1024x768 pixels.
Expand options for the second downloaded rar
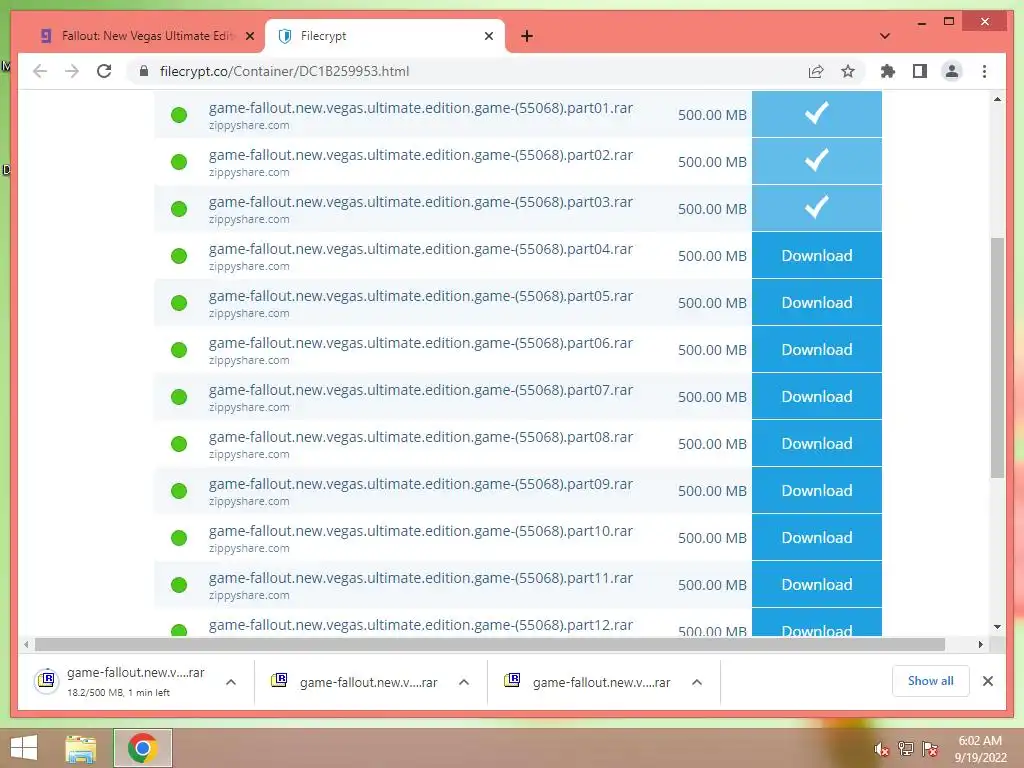464,682
